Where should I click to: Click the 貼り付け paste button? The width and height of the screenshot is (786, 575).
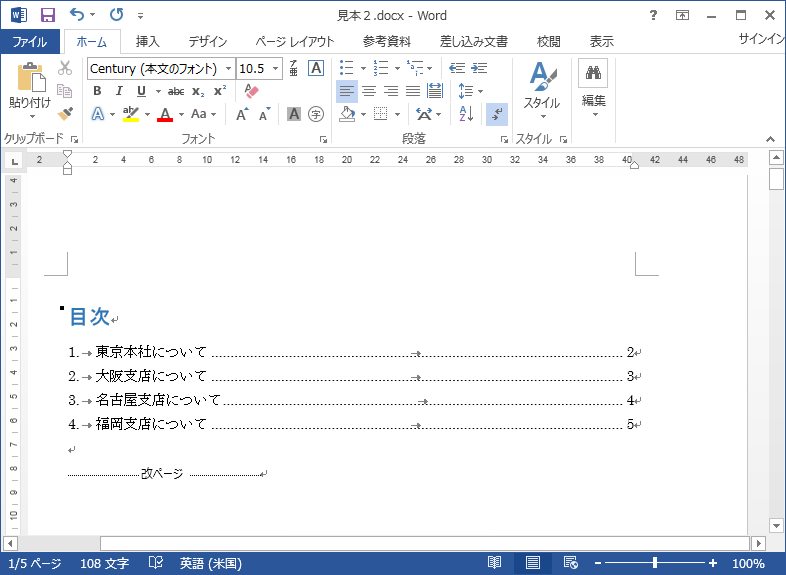pos(30,90)
